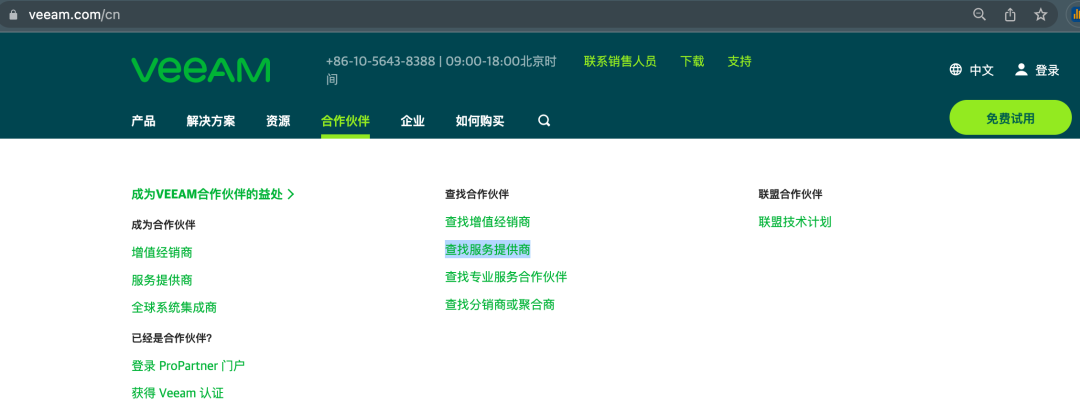Open the 服务提供商 link under 成为合作伙伴
1080x415 pixels.
(x=162, y=280)
